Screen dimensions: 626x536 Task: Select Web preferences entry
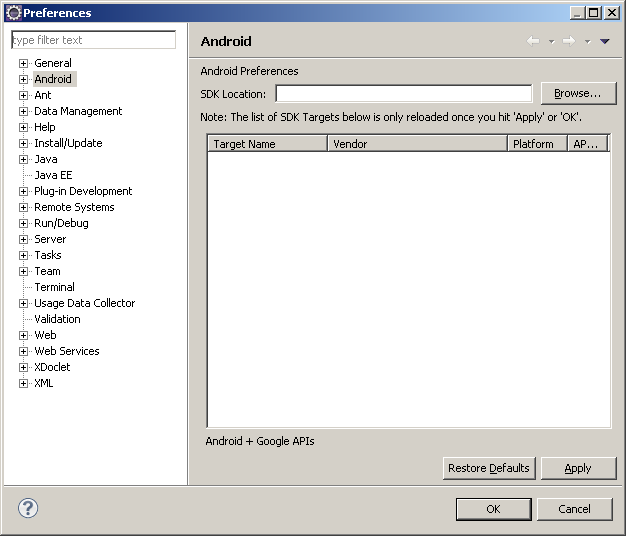(x=46, y=335)
